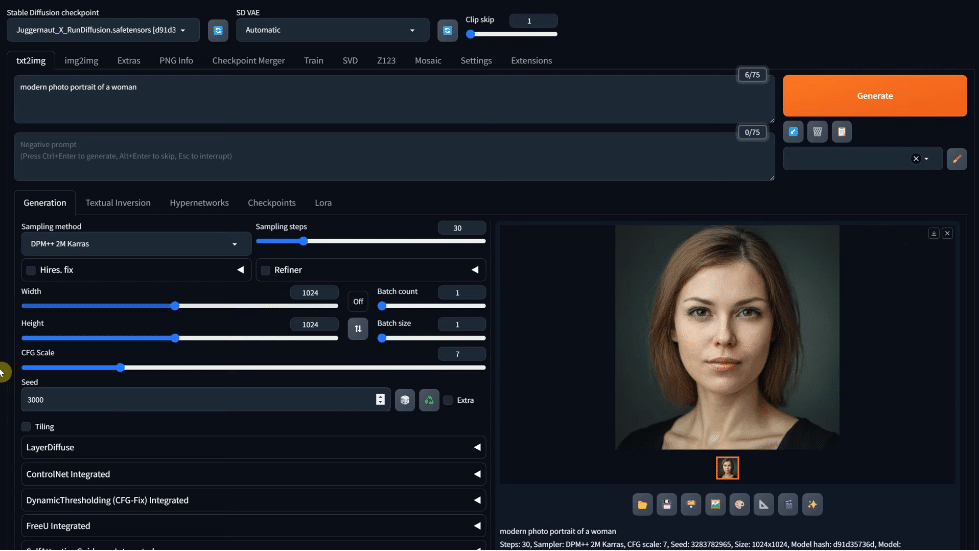Open the styles dropdown arrow
Viewport: 979px width, 551px height.
click(x=927, y=159)
